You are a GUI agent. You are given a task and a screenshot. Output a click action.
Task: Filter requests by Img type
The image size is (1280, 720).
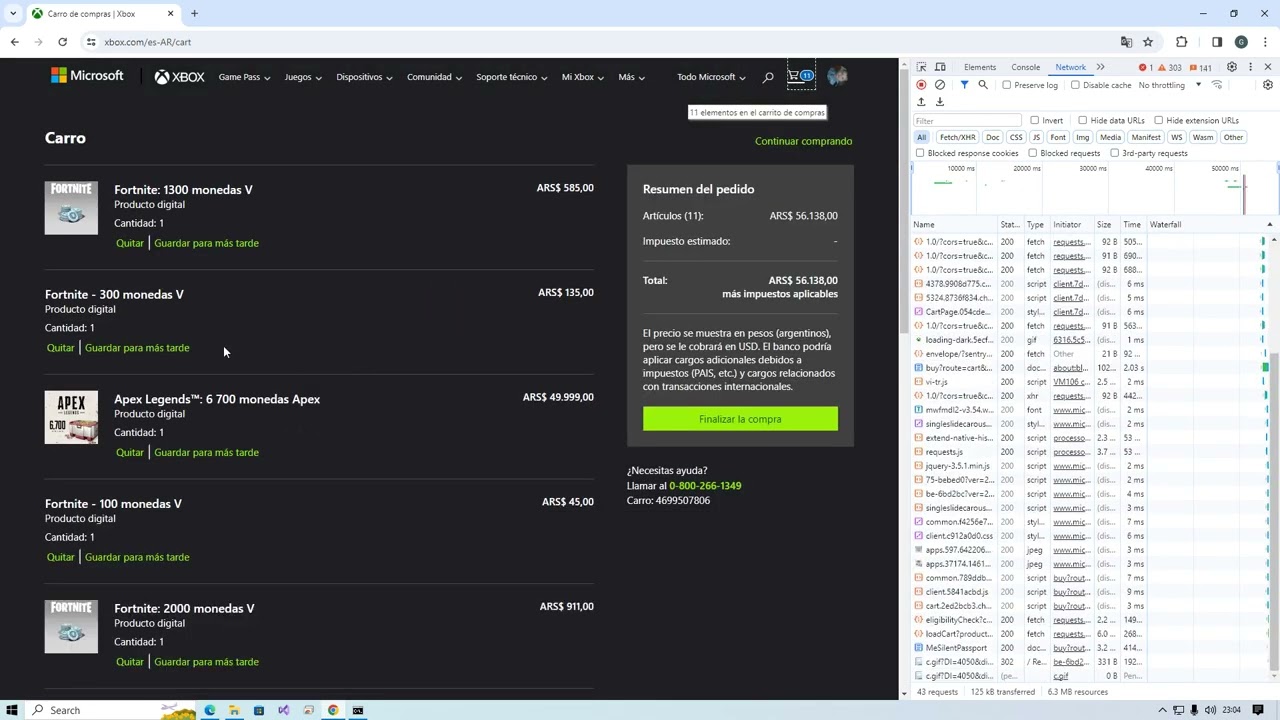[x=1083, y=137]
